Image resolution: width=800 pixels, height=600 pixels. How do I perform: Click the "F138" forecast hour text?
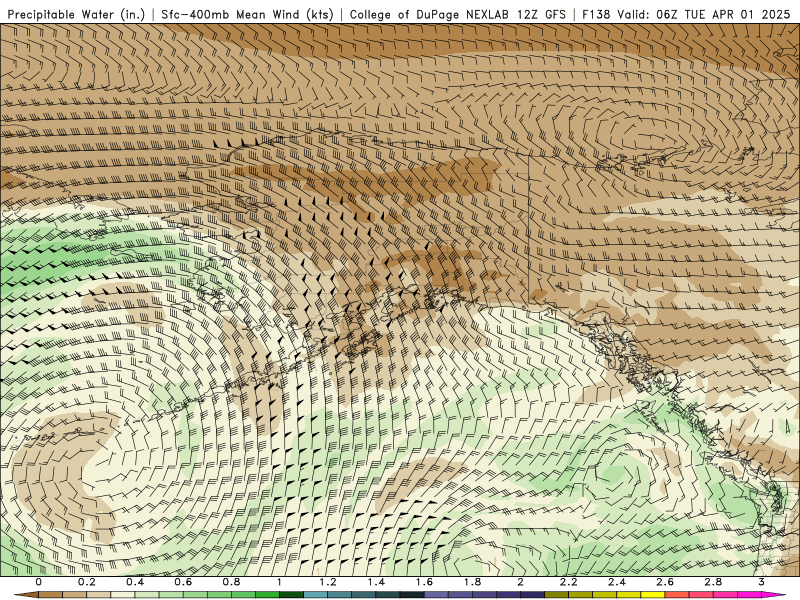coord(596,14)
